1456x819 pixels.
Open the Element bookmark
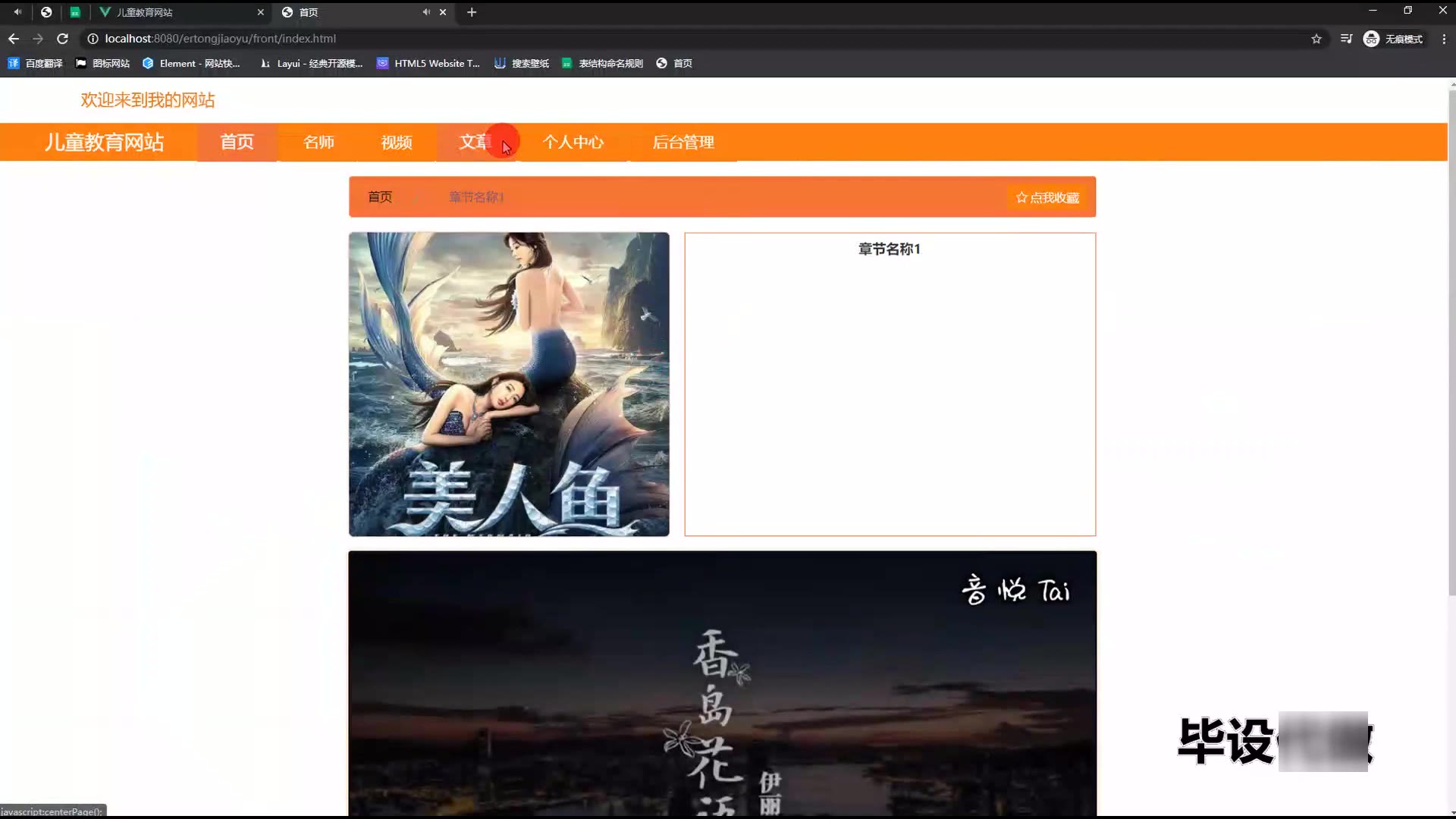[x=191, y=64]
